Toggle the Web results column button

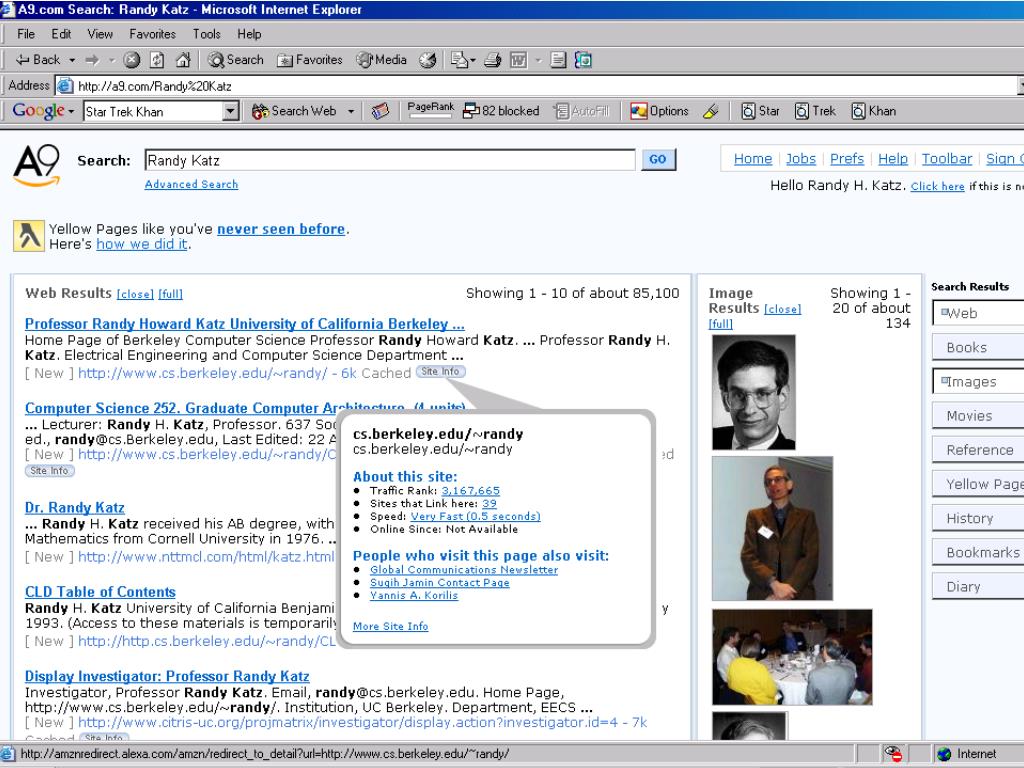point(978,313)
